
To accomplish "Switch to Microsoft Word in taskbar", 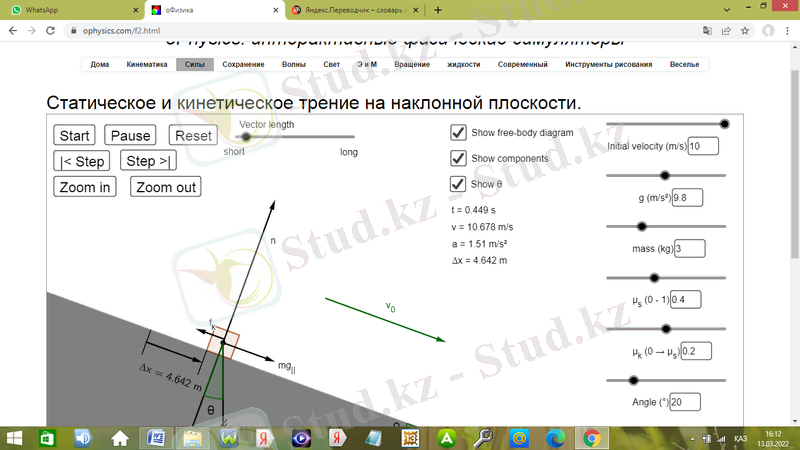I will [x=156, y=438].
